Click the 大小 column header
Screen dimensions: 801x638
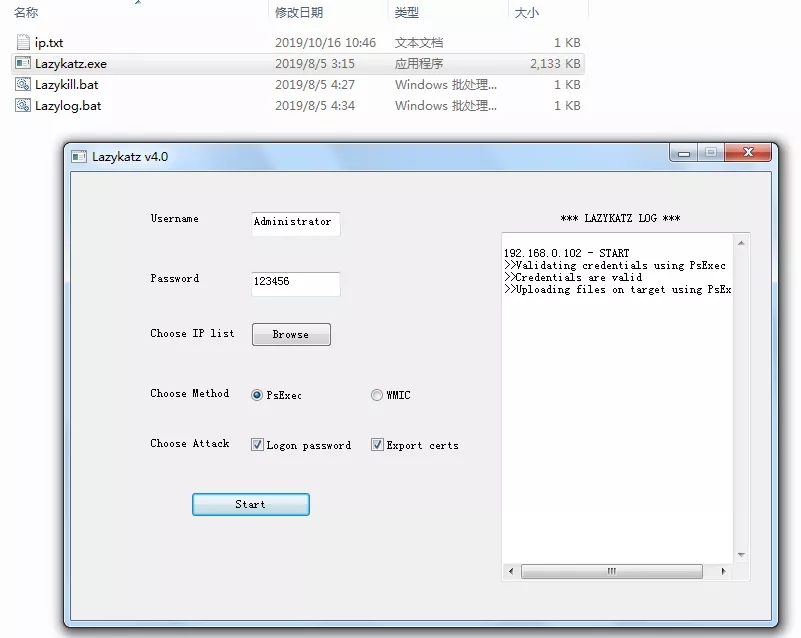click(x=526, y=13)
